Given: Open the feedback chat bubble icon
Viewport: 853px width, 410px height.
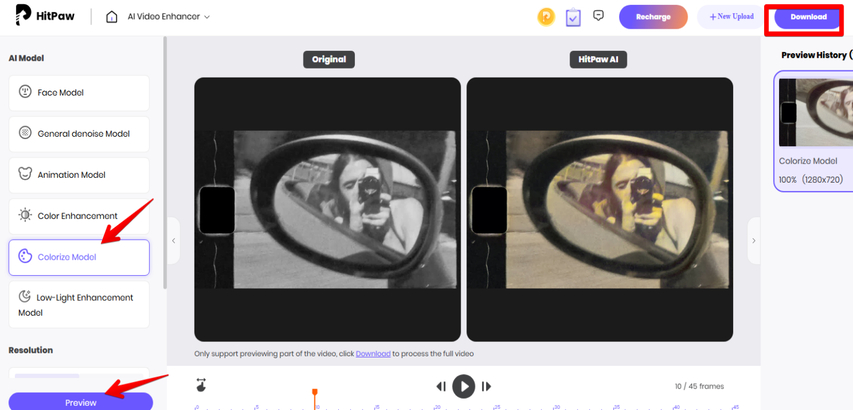Looking at the screenshot, I should pyautogui.click(x=599, y=16).
